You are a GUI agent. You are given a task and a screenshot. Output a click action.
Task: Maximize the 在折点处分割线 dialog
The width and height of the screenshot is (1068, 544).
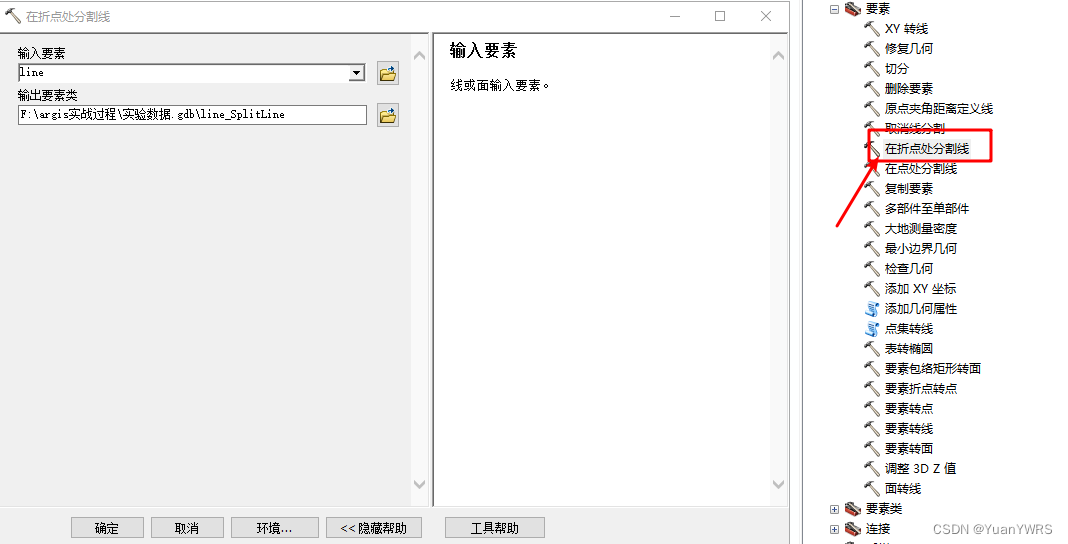[720, 16]
